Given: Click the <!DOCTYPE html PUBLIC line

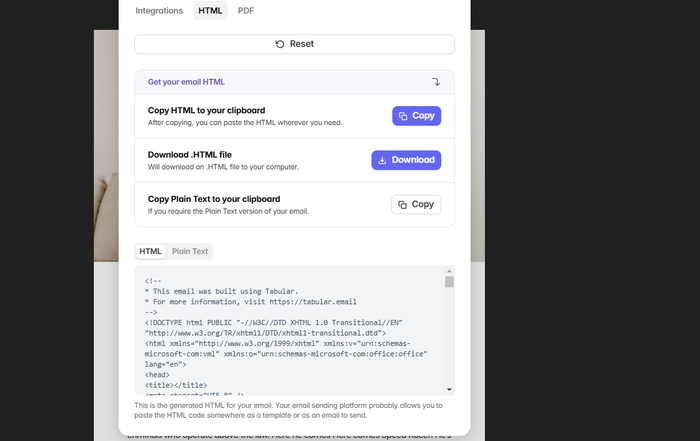Looking at the screenshot, I should (x=274, y=323).
